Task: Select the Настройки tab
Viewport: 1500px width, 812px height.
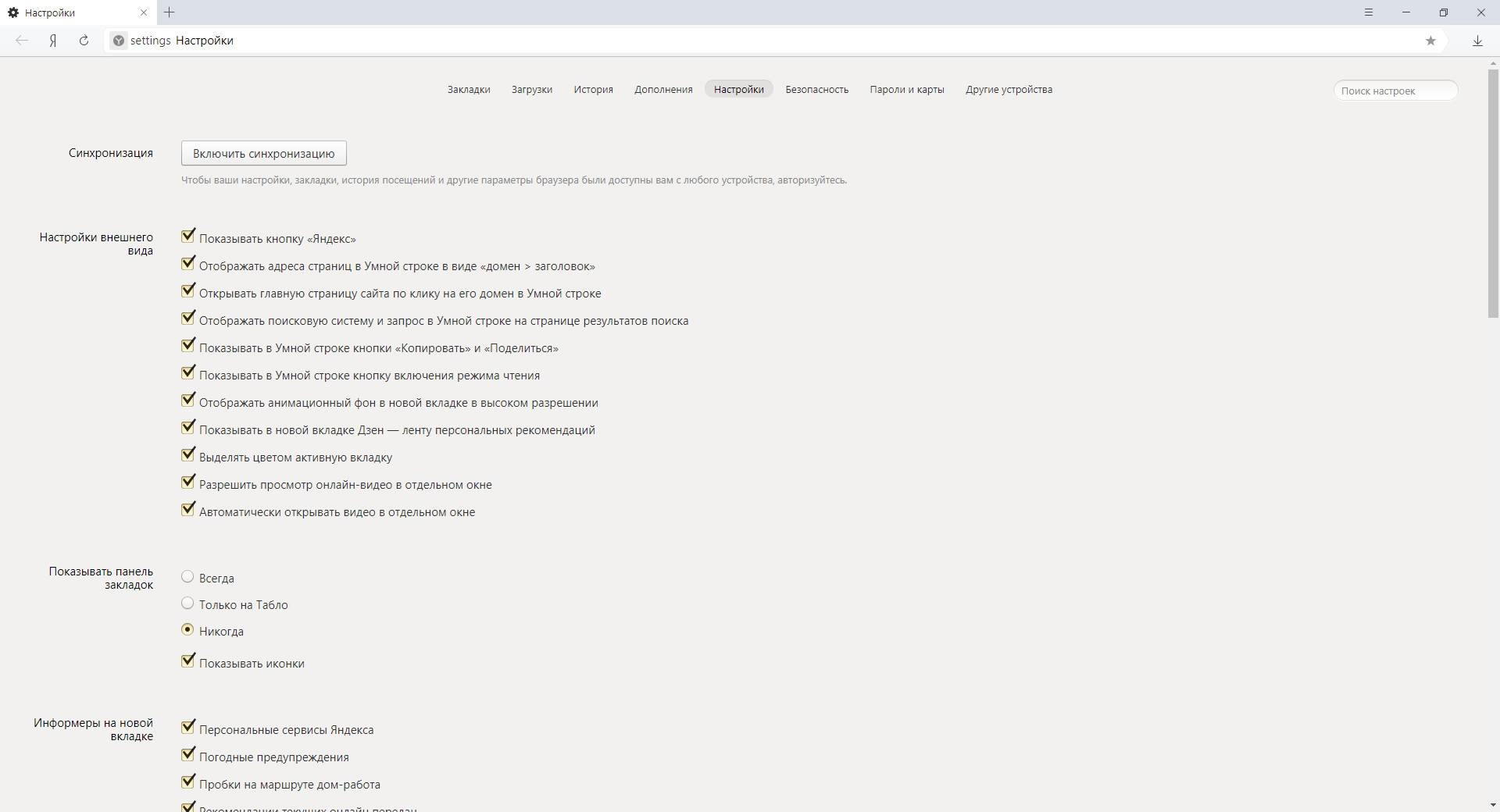Action: (x=739, y=89)
